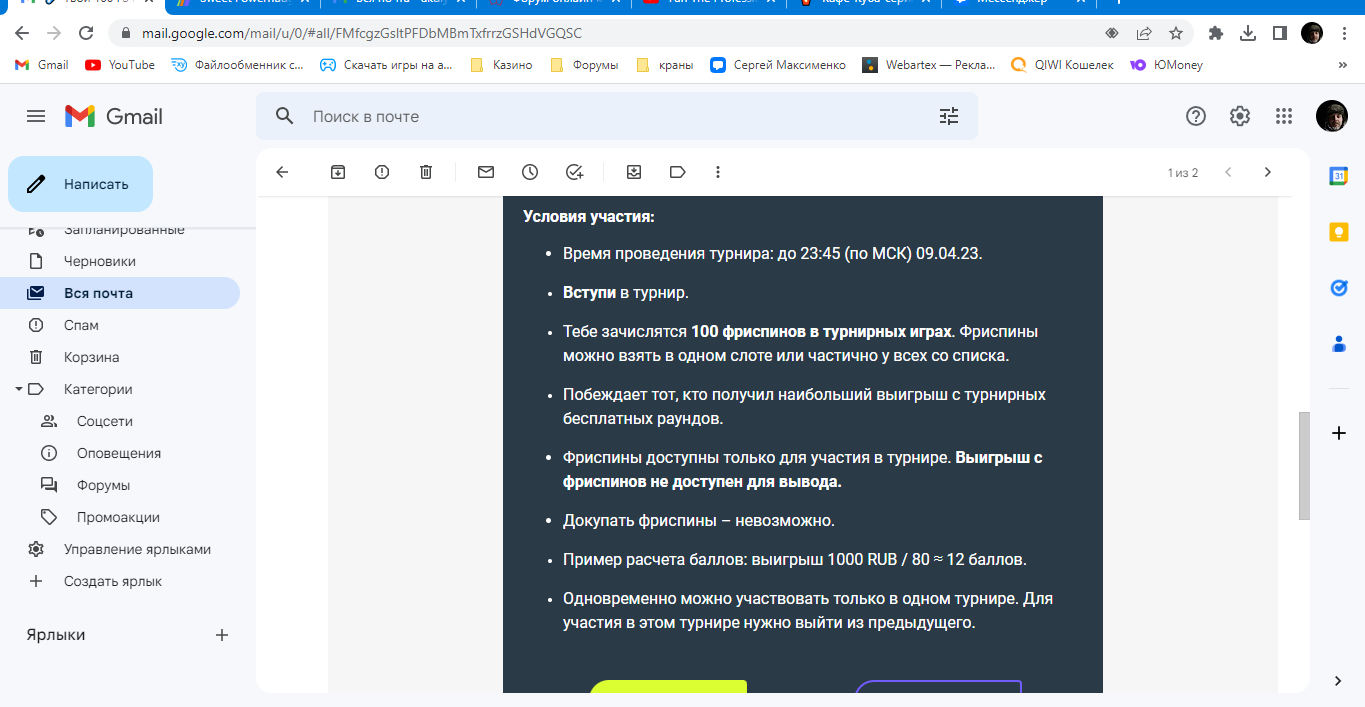This screenshot has height=707, width=1365.
Task: Add email to Tasks
Action: pos(574,172)
